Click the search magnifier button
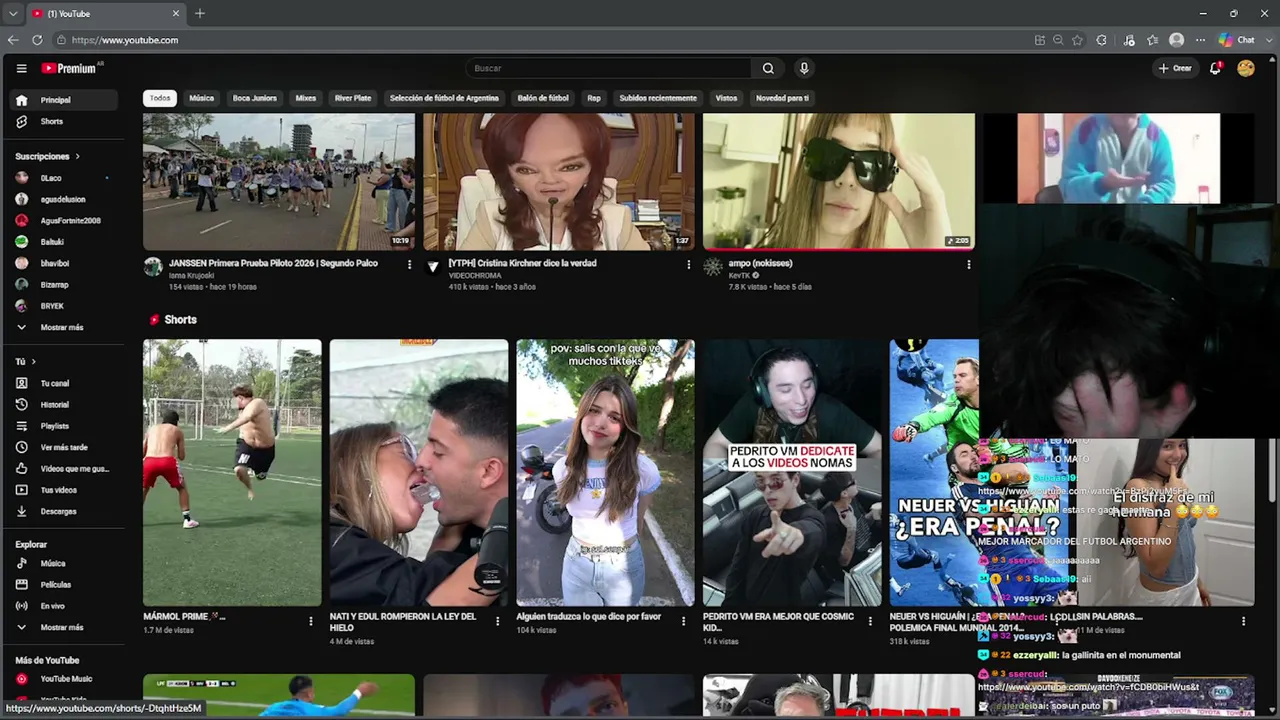 pyautogui.click(x=768, y=68)
